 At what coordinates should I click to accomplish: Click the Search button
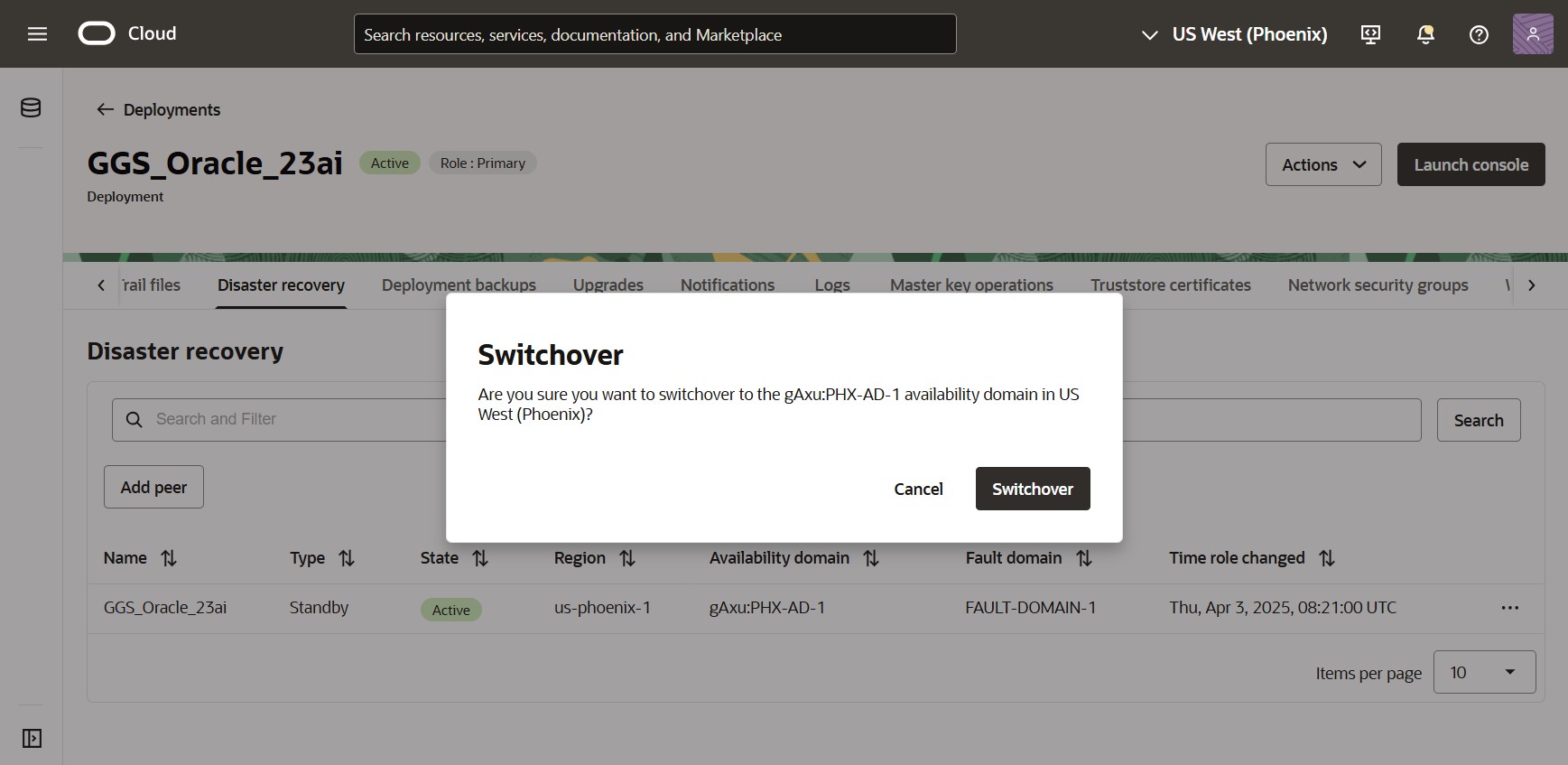1479,420
